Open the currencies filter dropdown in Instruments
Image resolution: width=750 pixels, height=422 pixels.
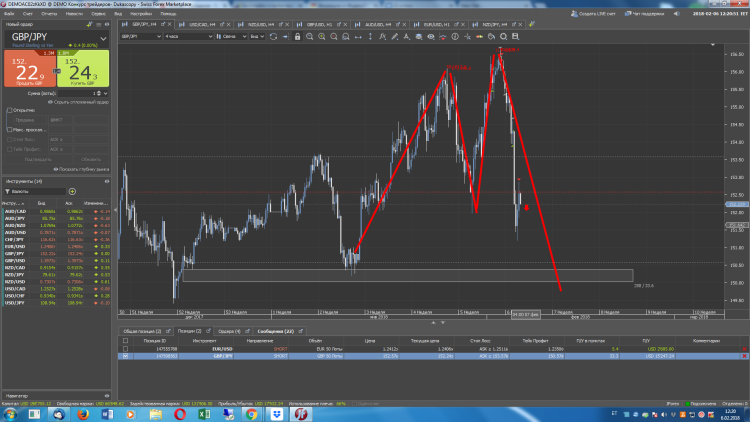35,191
